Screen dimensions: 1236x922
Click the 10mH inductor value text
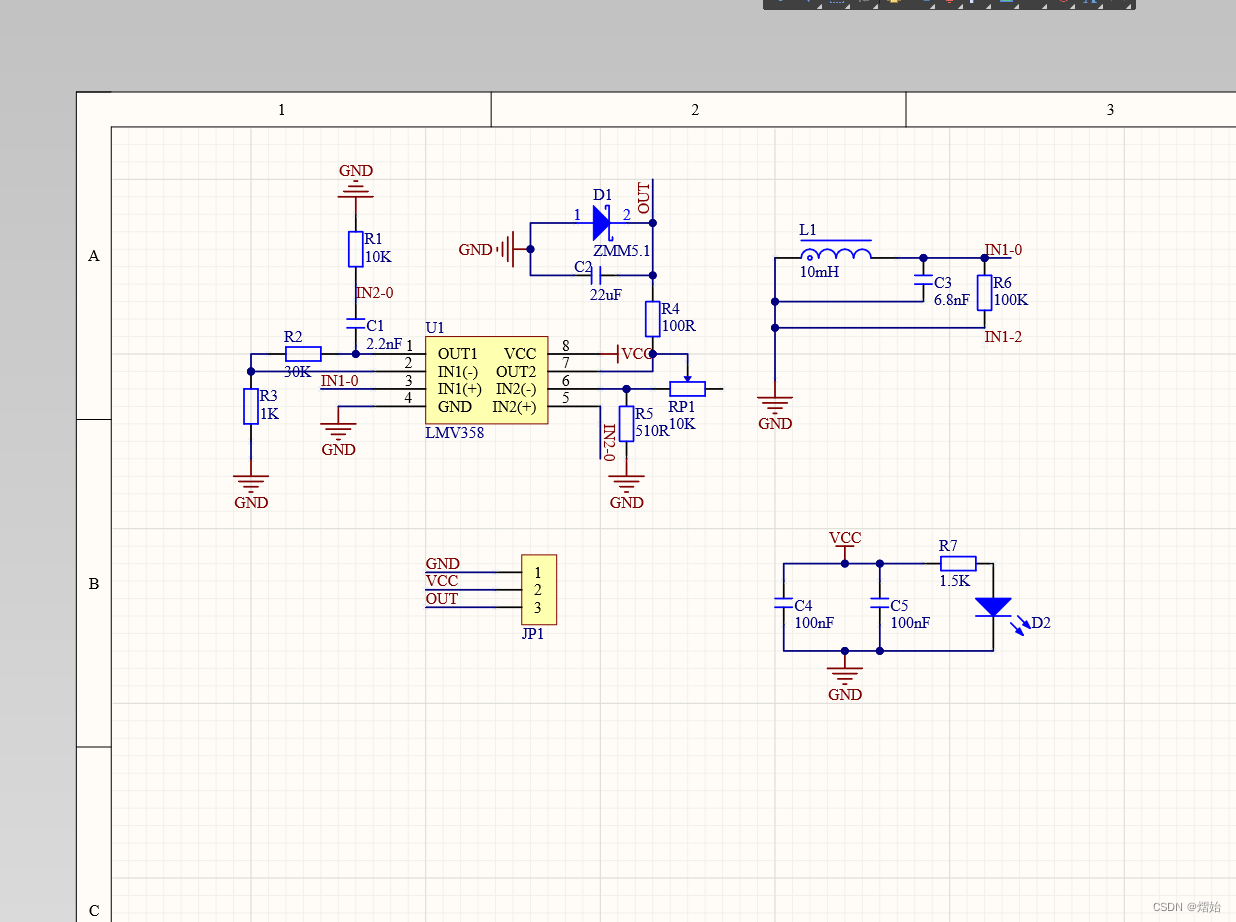[819, 272]
